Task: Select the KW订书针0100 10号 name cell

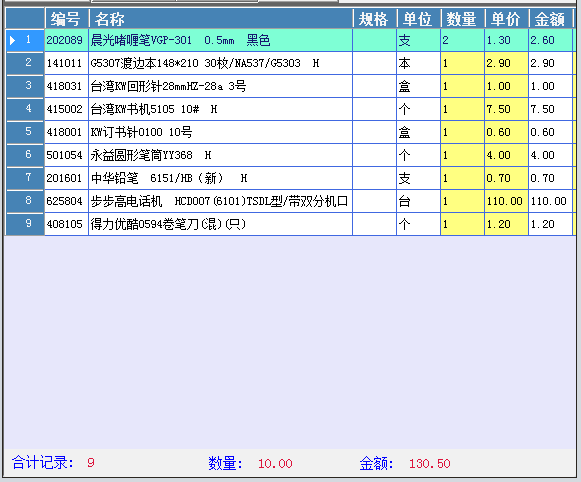Action: tap(221, 132)
